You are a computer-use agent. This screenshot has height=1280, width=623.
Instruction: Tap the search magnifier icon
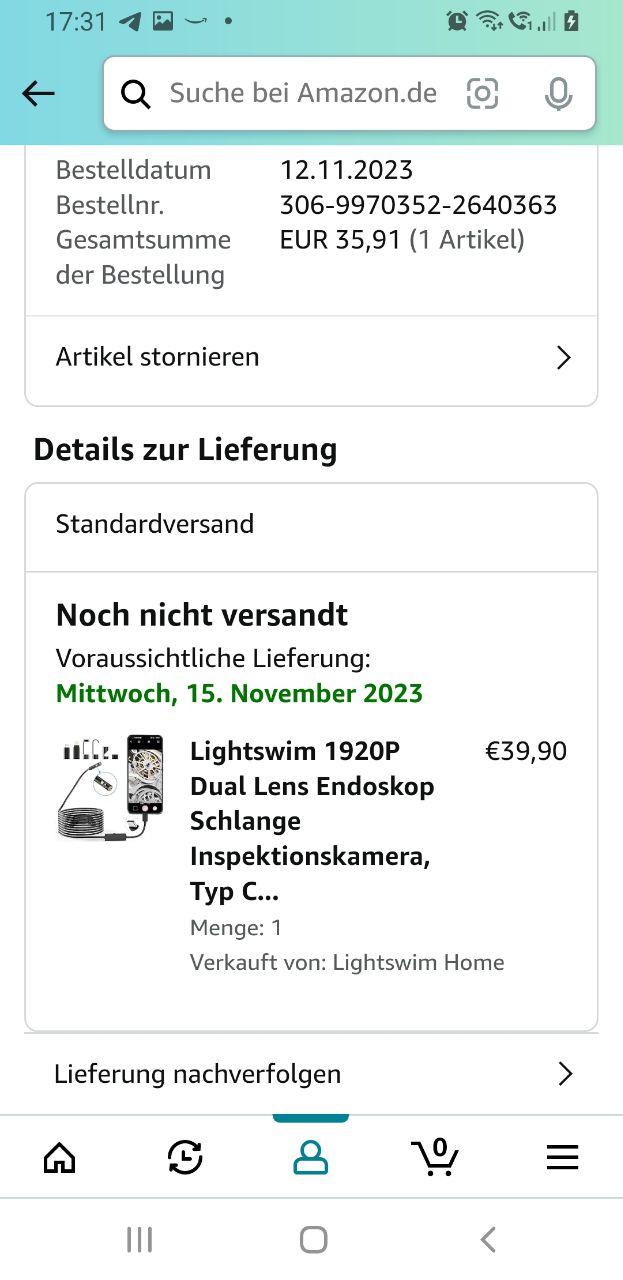(136, 94)
